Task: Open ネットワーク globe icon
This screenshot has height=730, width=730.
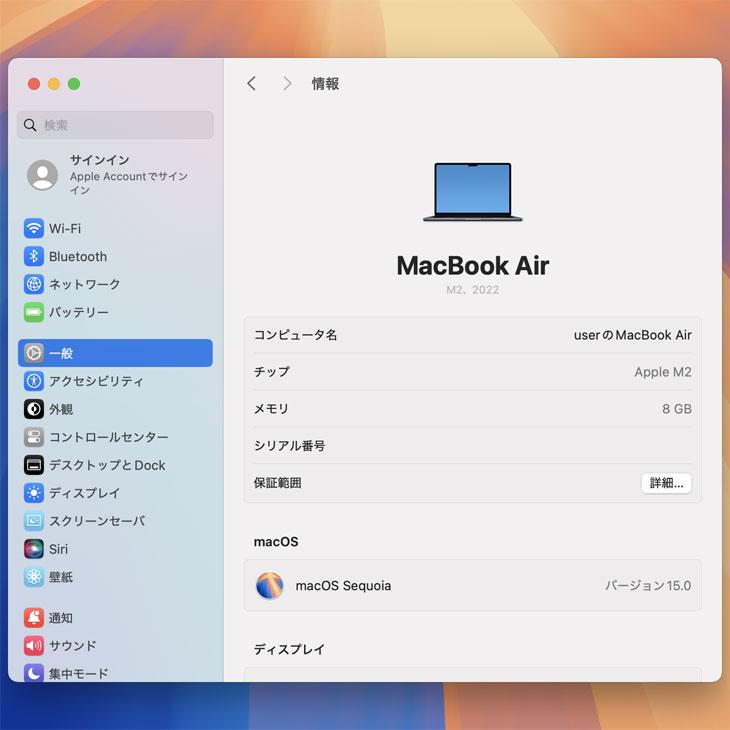Action: pos(34,284)
